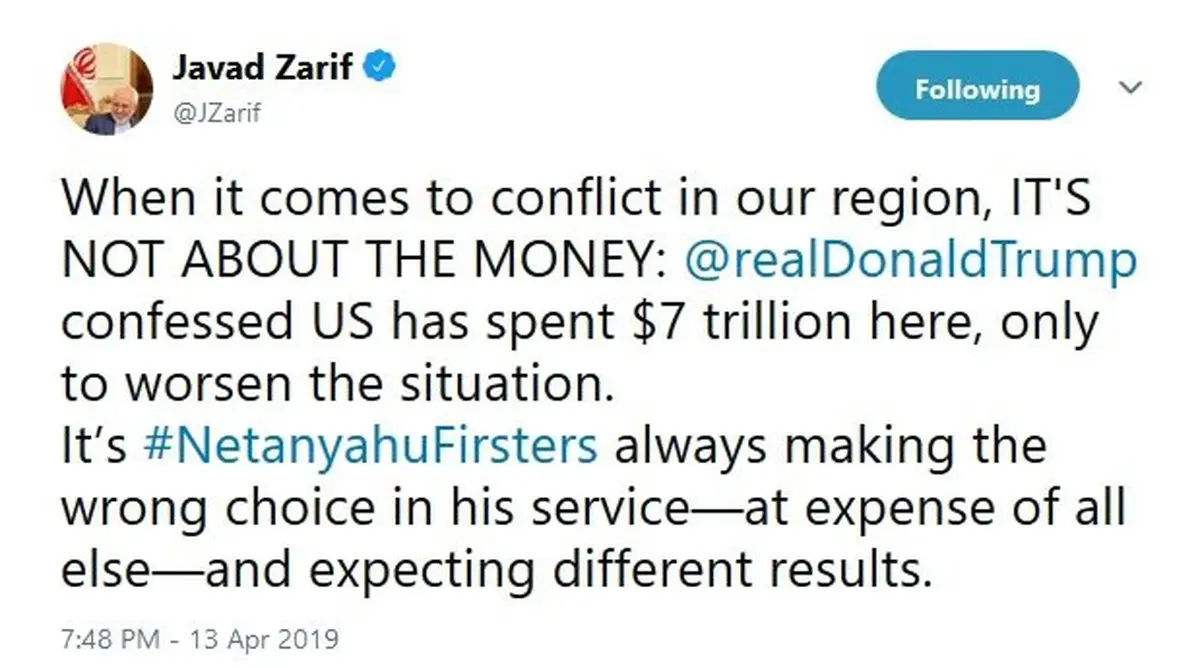This screenshot has width=1200, height=668.
Task: Click the 7:48 PM time in timestamp
Action: click(x=107, y=637)
